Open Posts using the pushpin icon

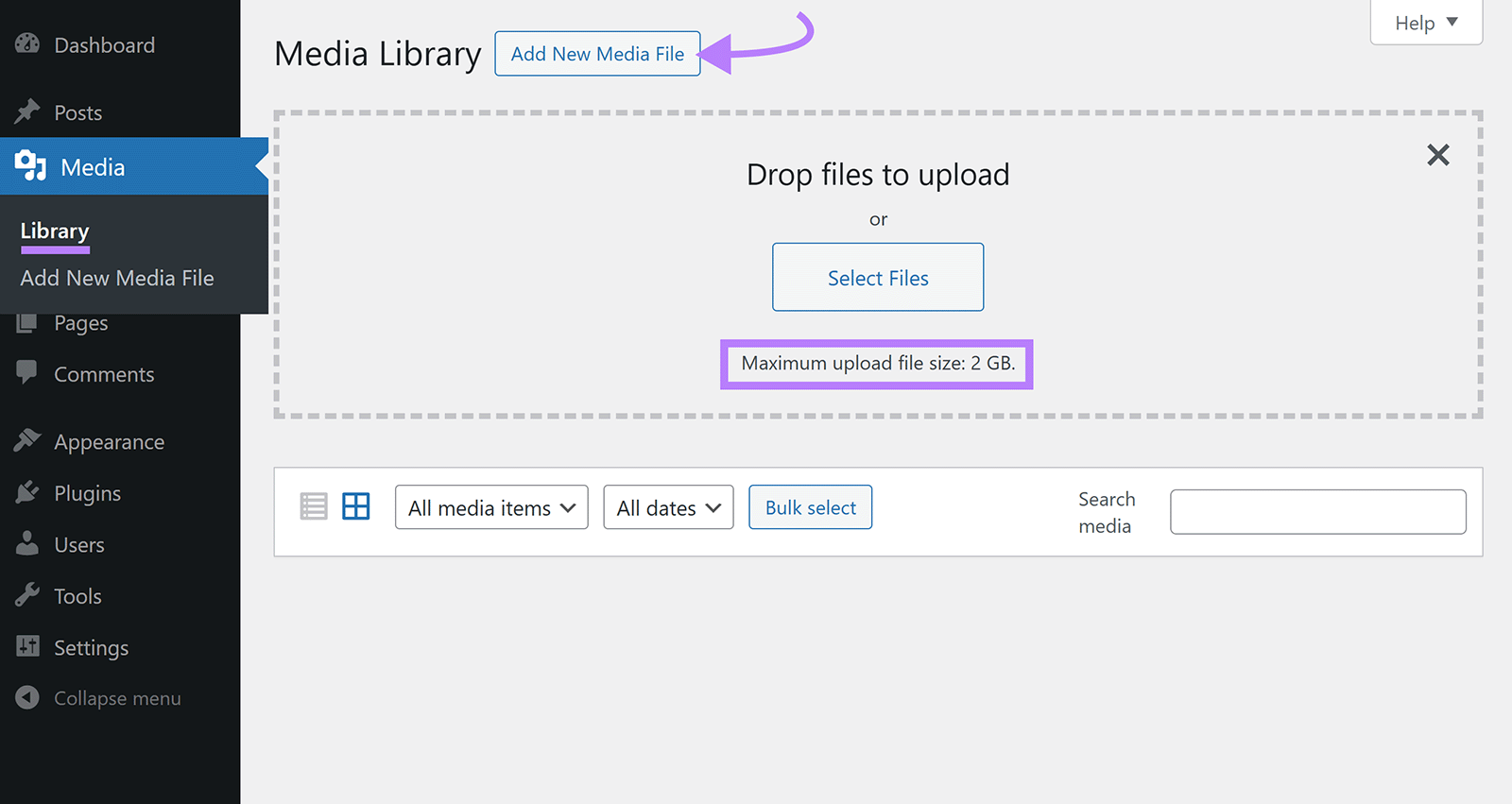pos(27,111)
